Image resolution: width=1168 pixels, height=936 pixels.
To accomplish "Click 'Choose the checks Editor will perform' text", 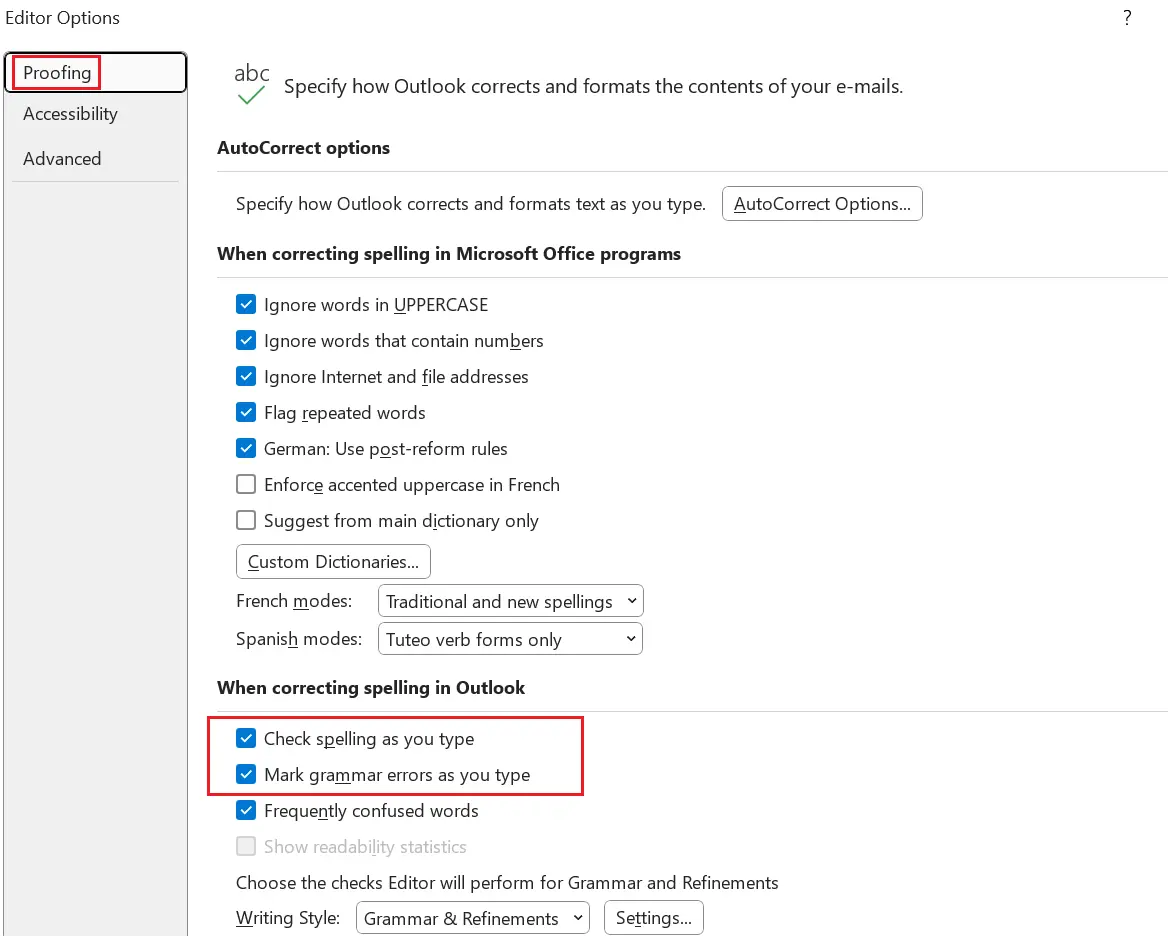I will coord(507,882).
